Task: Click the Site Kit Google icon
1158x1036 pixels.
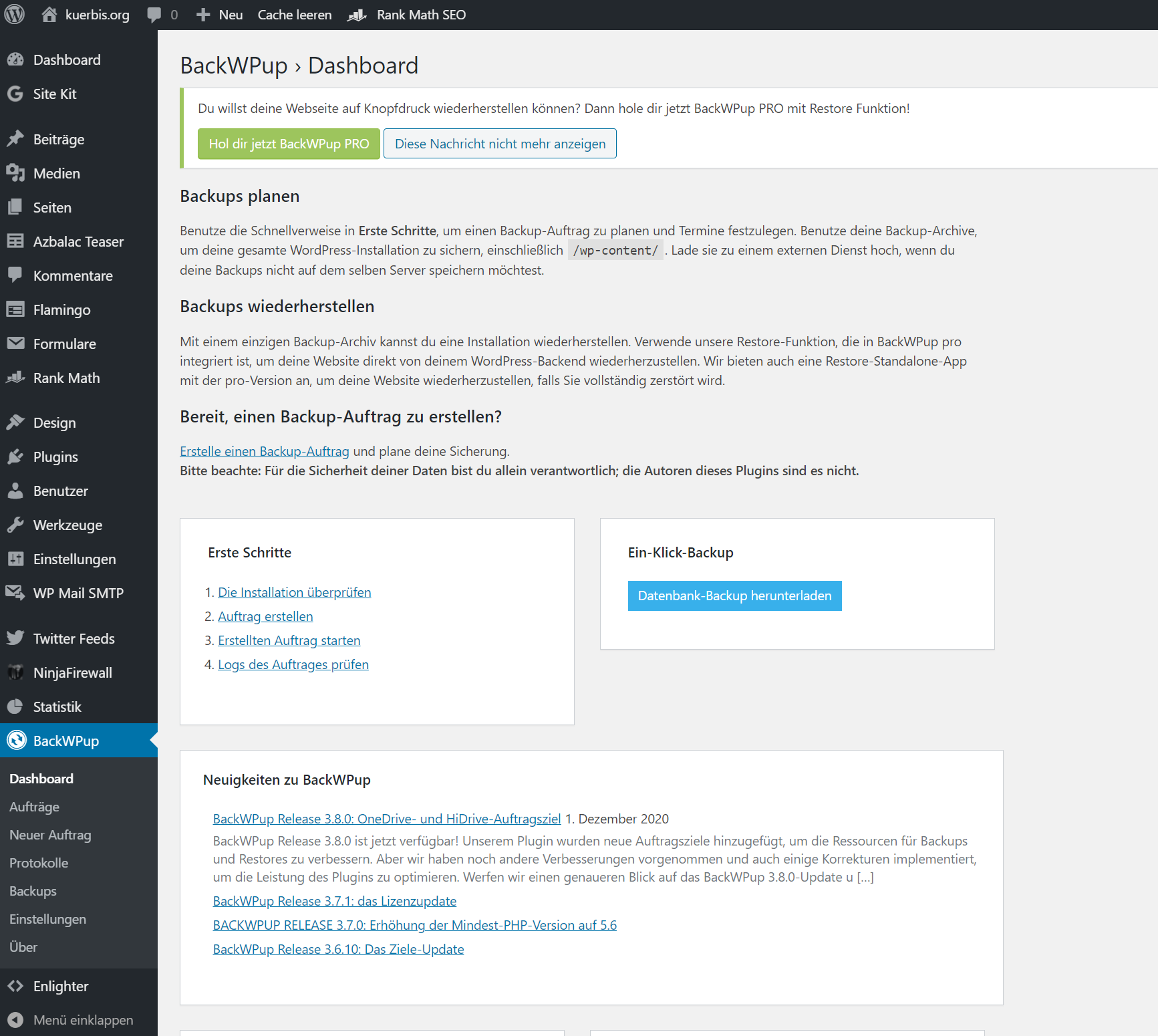Action: (x=15, y=94)
